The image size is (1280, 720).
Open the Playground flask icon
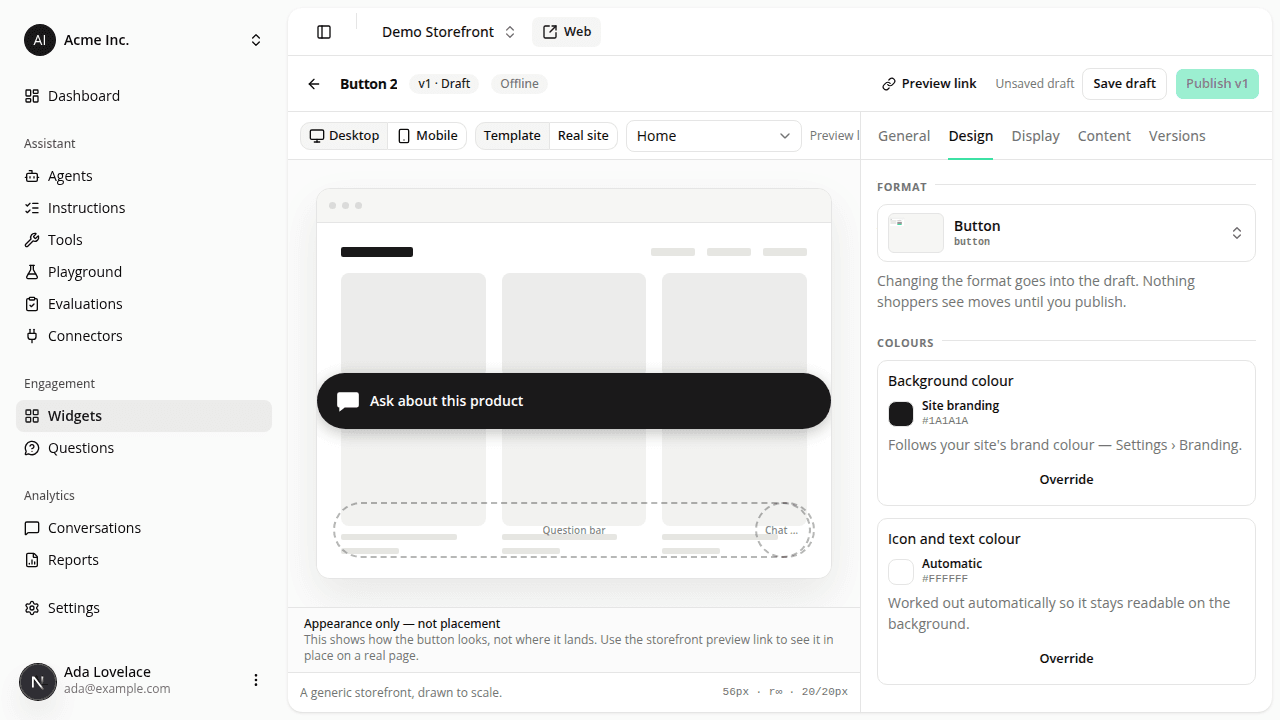32,272
